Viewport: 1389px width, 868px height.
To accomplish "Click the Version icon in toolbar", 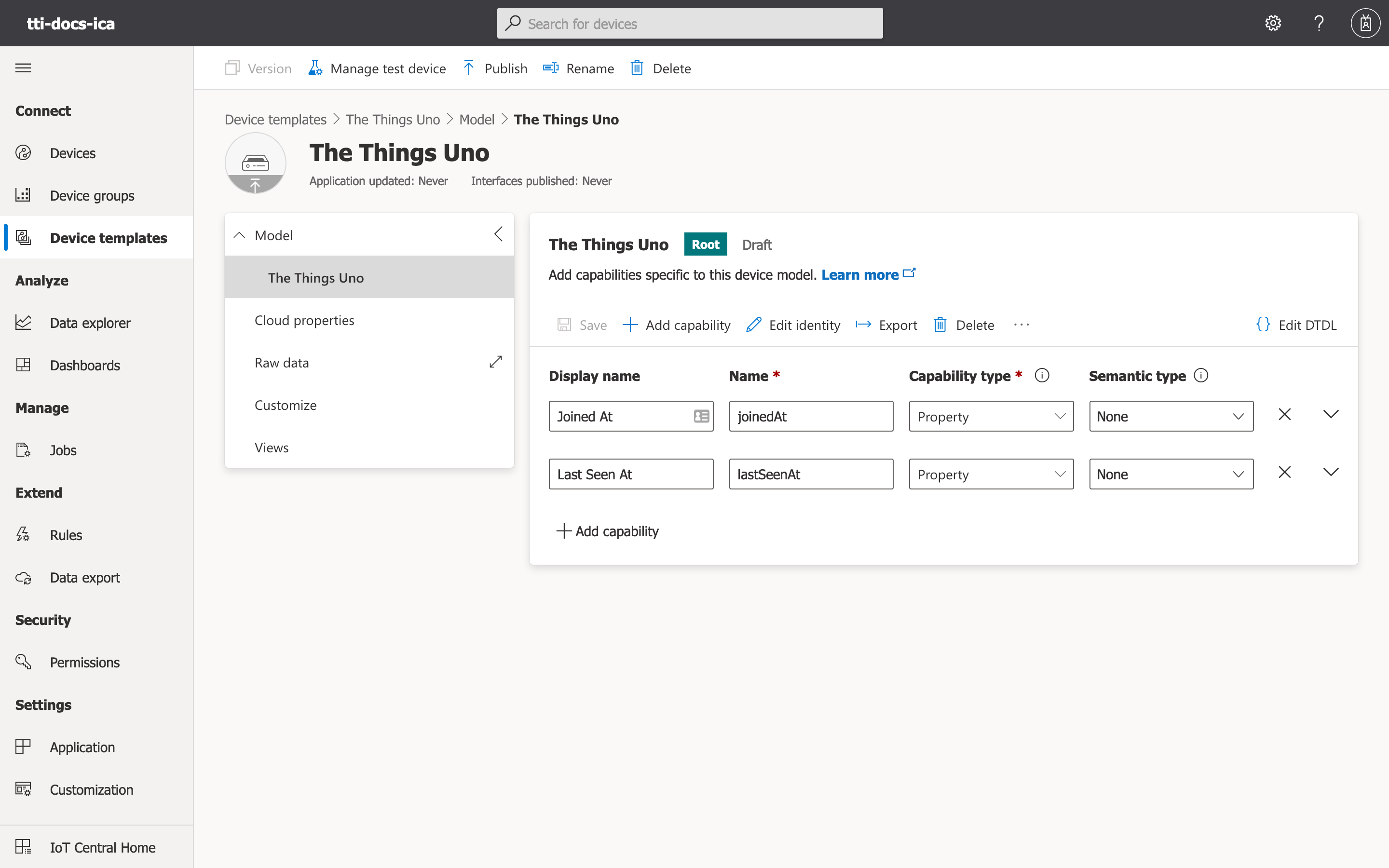I will (x=232, y=68).
